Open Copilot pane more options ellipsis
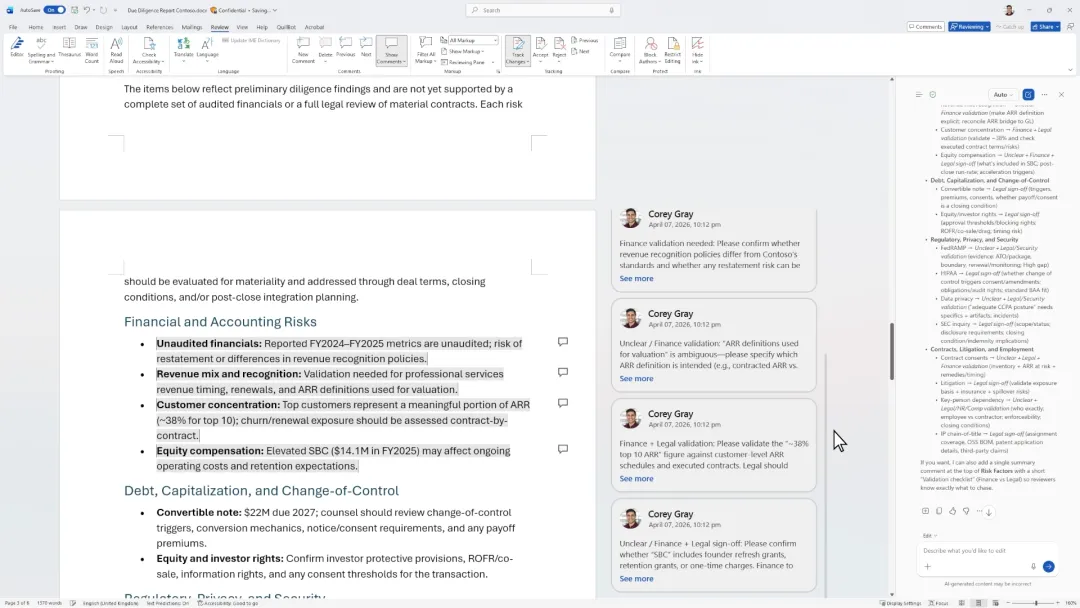This screenshot has width=1080, height=608. point(1044,94)
